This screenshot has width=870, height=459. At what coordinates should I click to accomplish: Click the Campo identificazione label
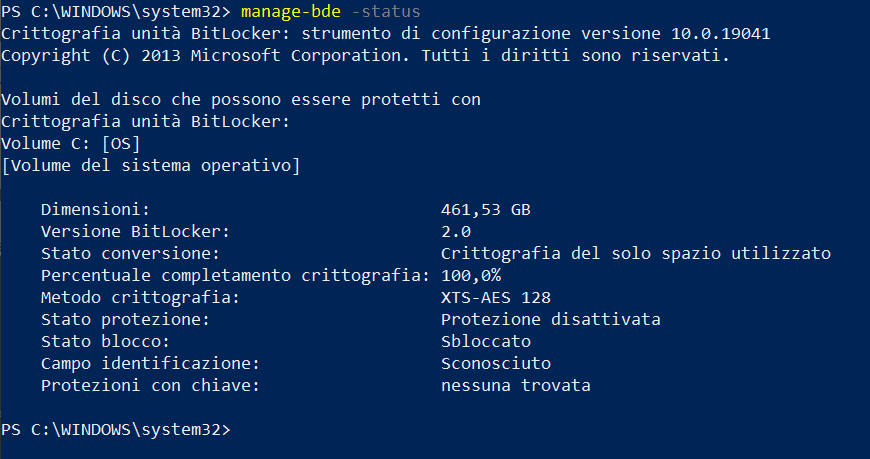tap(150, 363)
